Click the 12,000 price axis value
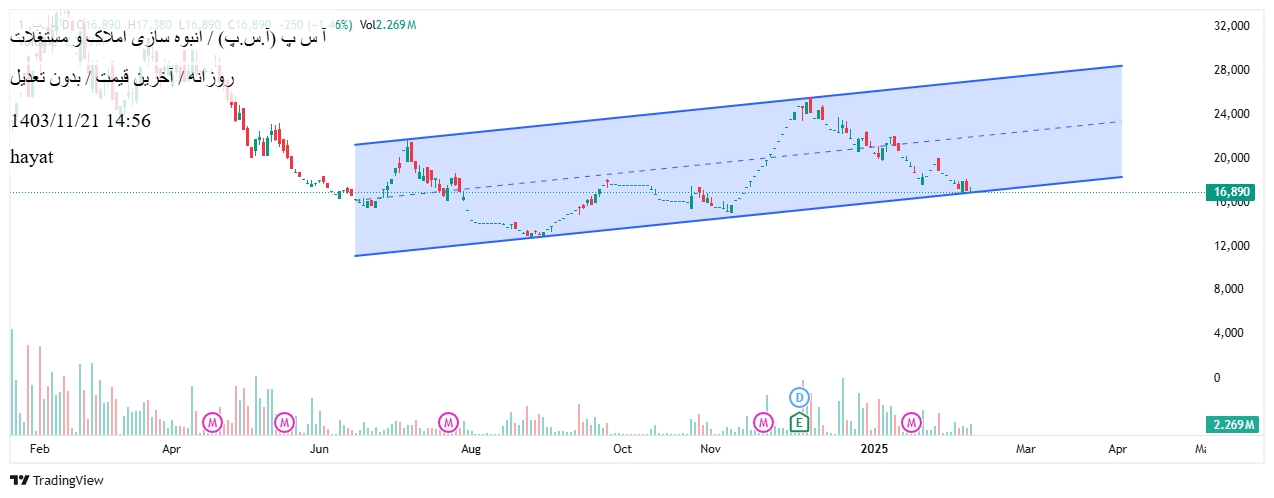 tap(1230, 246)
